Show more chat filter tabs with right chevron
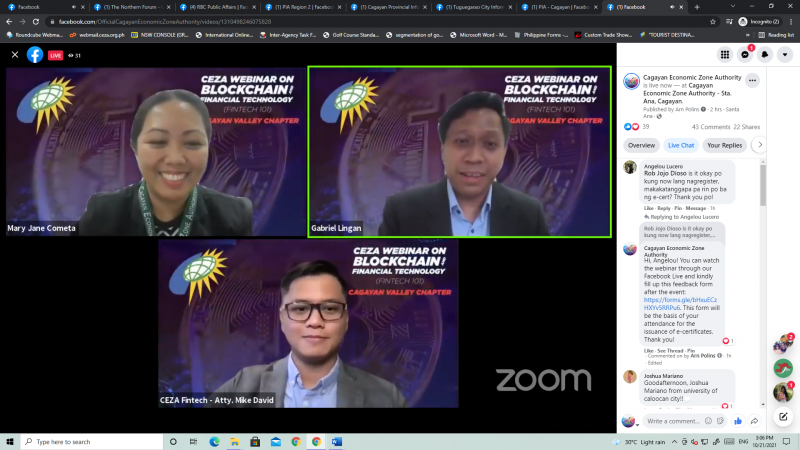Viewport: 800px width, 450px height. (x=760, y=145)
